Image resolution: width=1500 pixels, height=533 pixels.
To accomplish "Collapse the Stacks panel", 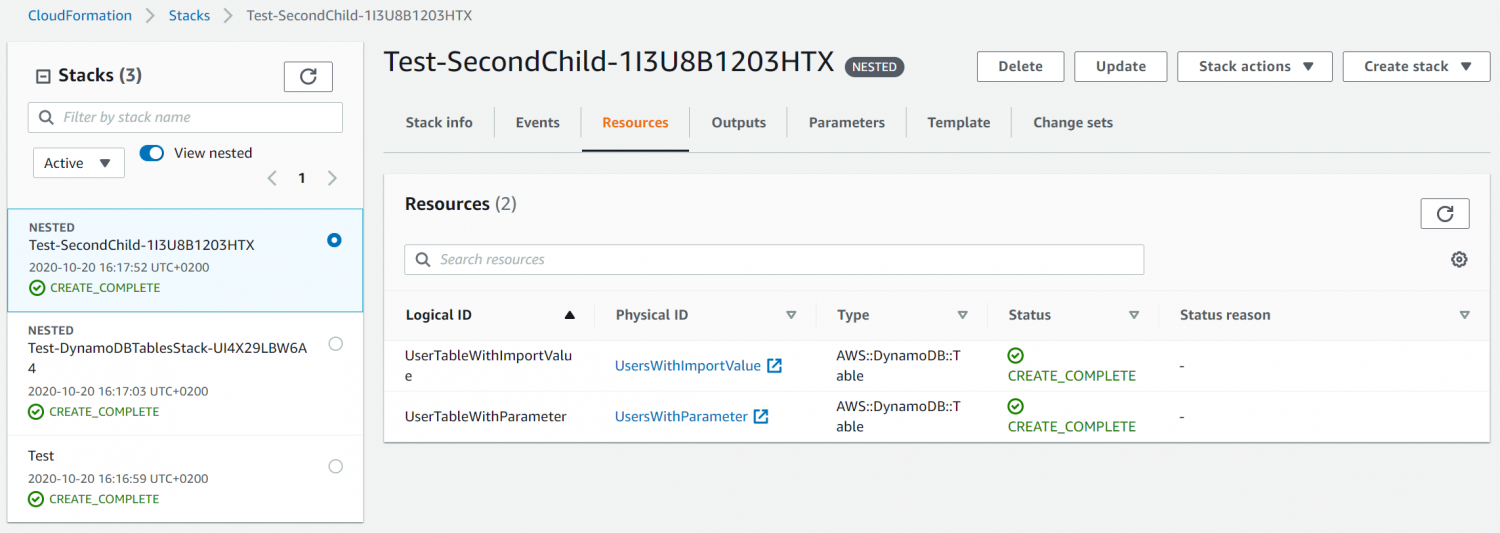I will click(x=43, y=76).
